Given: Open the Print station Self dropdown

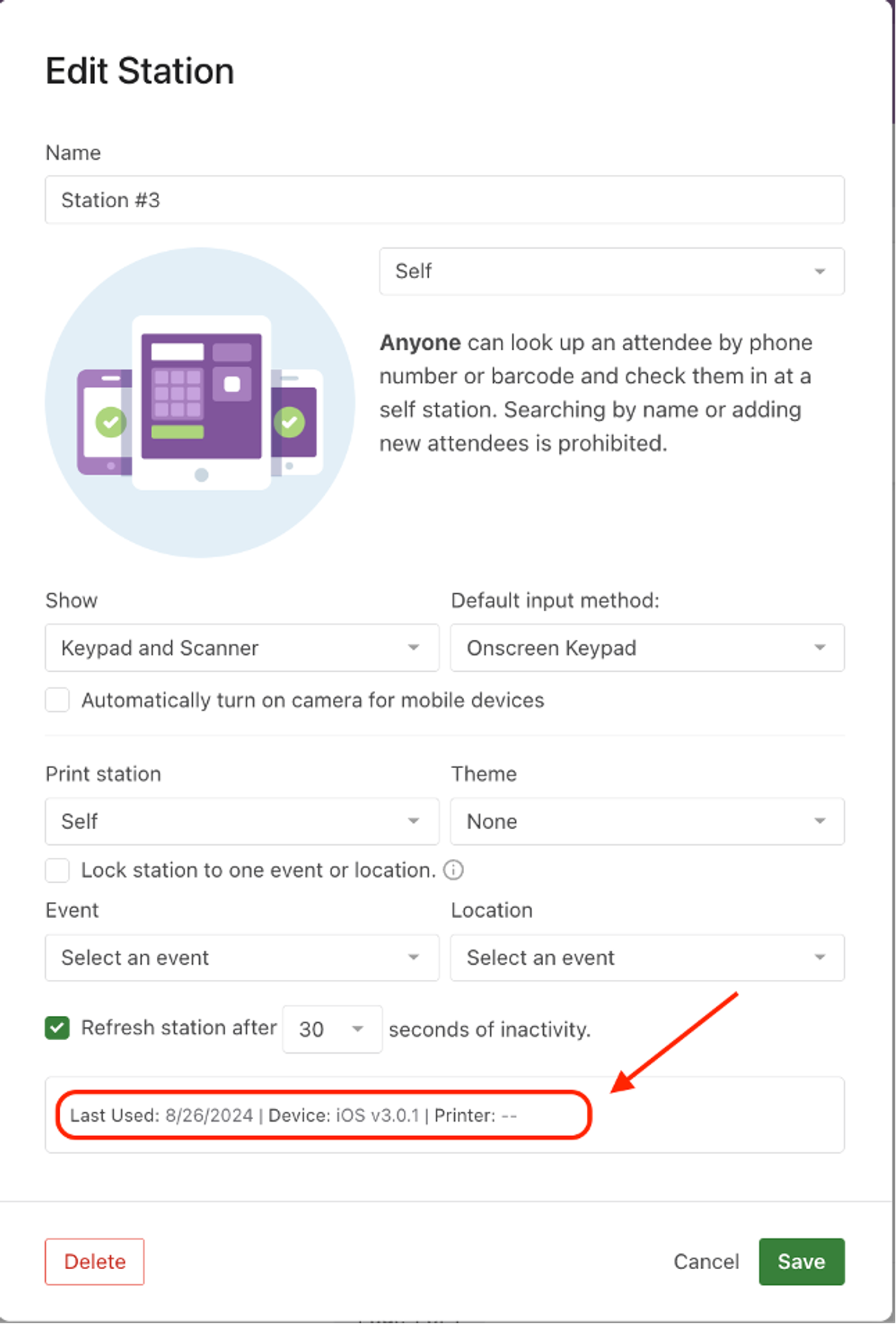Looking at the screenshot, I should (x=242, y=822).
